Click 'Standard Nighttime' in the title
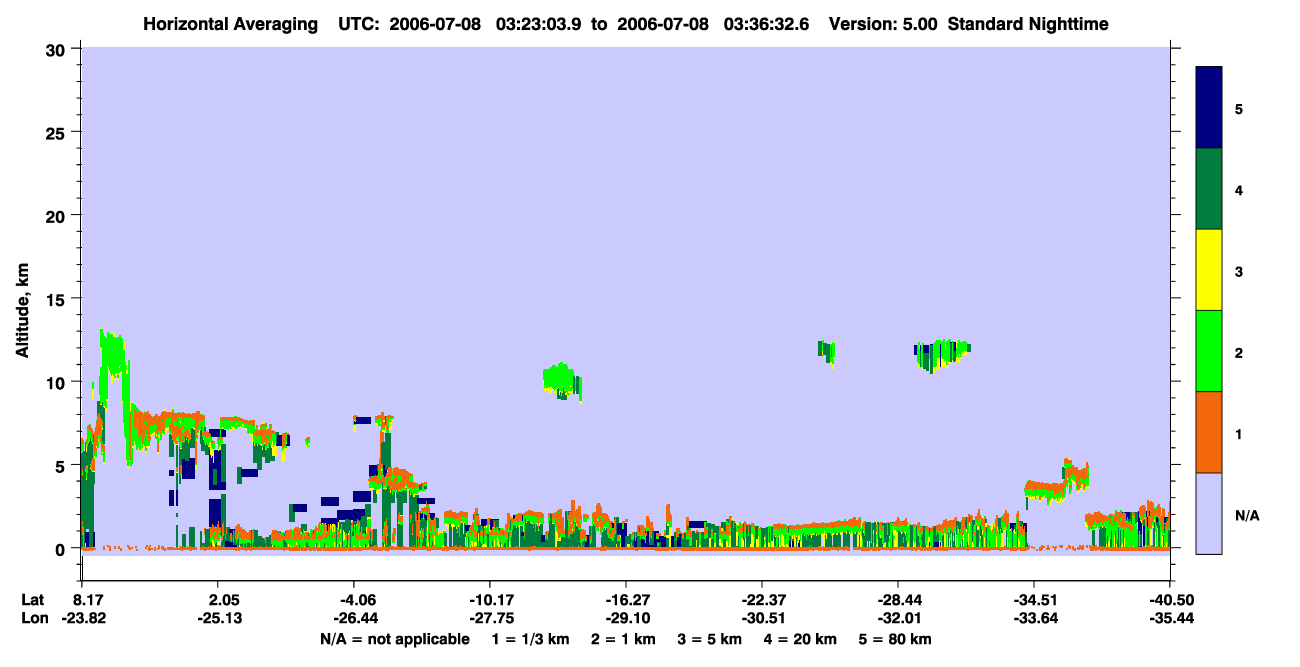The image size is (1300, 667). (x=1028, y=23)
